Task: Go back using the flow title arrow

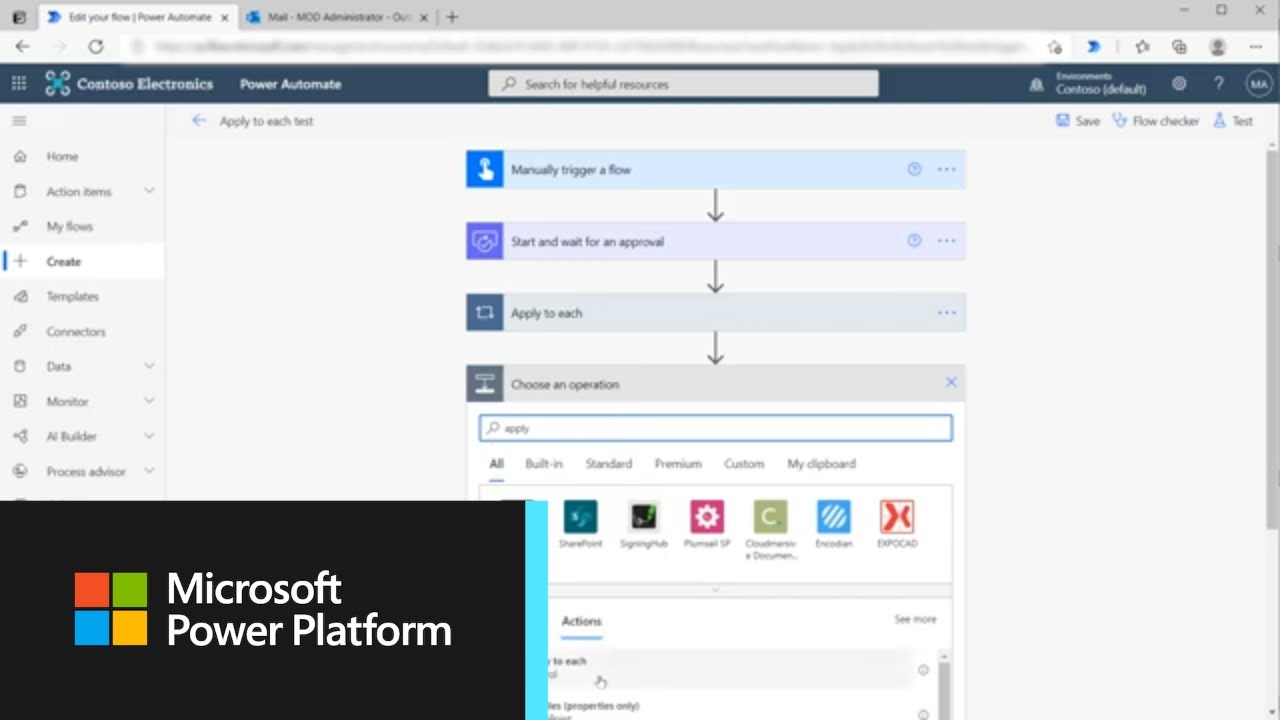Action: [199, 121]
